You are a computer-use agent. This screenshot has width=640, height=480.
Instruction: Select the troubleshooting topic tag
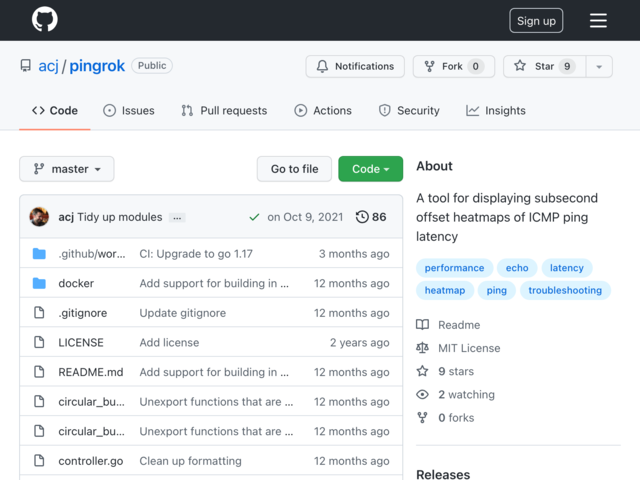(565, 290)
